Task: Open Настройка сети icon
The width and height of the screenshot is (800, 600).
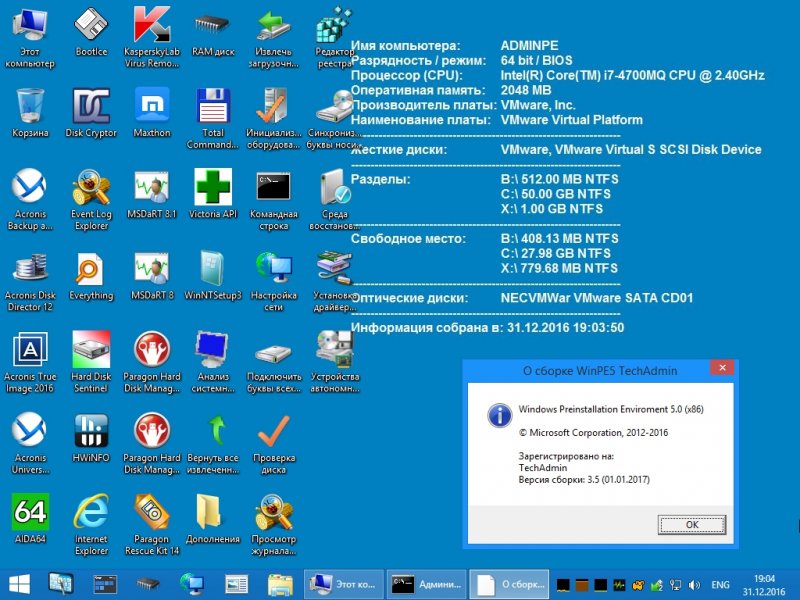Action: point(273,281)
